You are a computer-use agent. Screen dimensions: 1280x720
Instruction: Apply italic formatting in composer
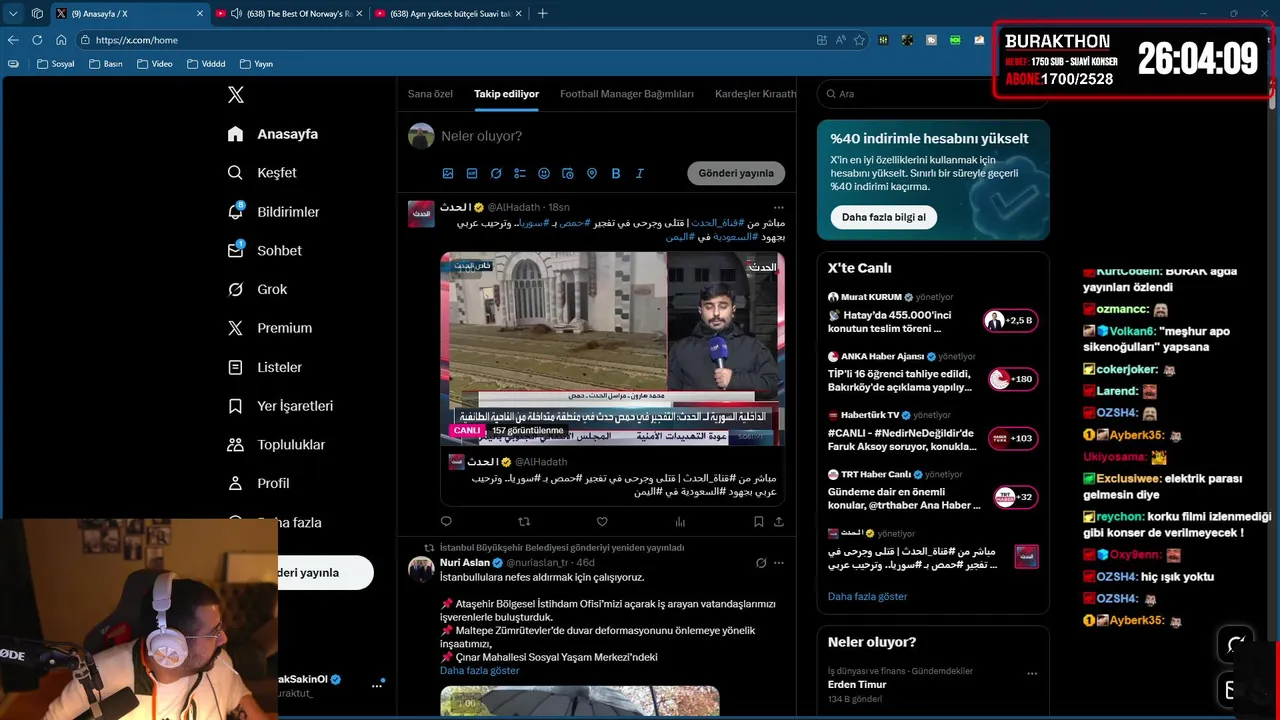[x=640, y=173]
